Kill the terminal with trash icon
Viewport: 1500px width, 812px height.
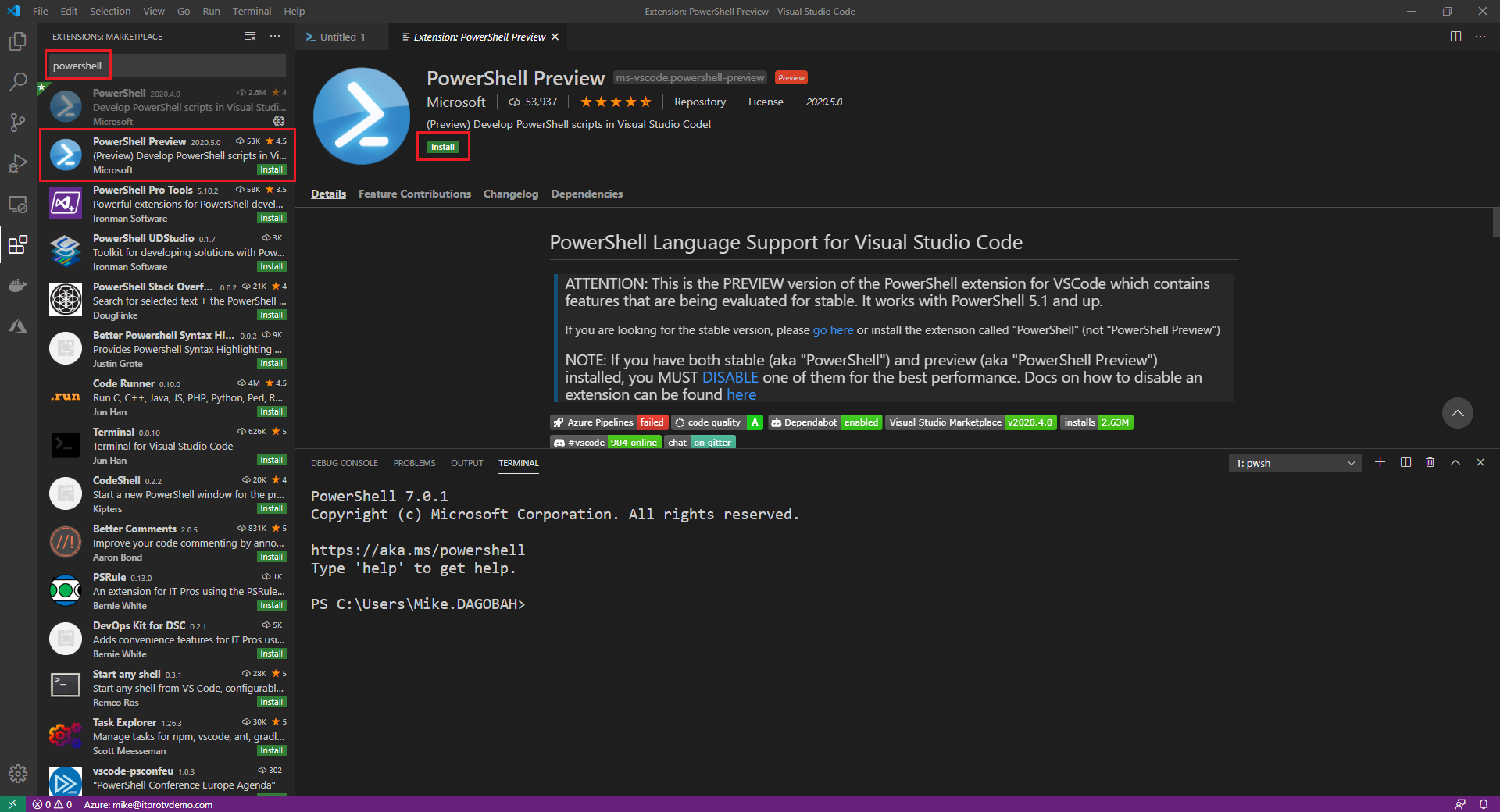(1430, 462)
